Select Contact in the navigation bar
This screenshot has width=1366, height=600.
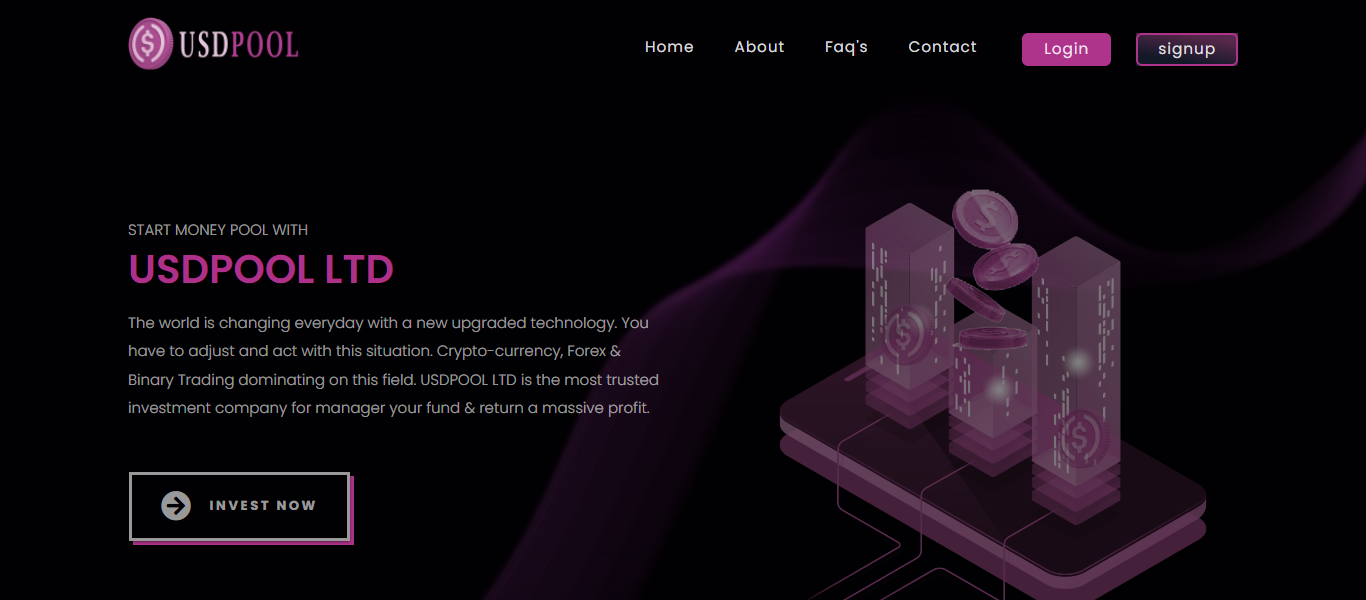coord(942,47)
